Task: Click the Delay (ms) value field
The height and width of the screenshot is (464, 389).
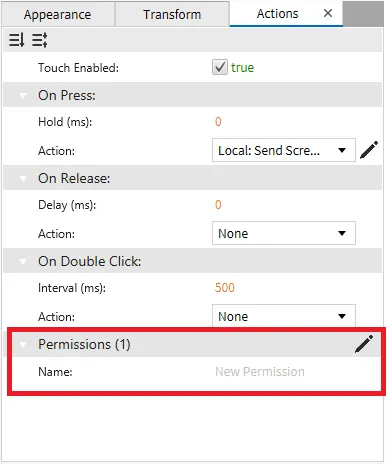Action: click(x=218, y=205)
